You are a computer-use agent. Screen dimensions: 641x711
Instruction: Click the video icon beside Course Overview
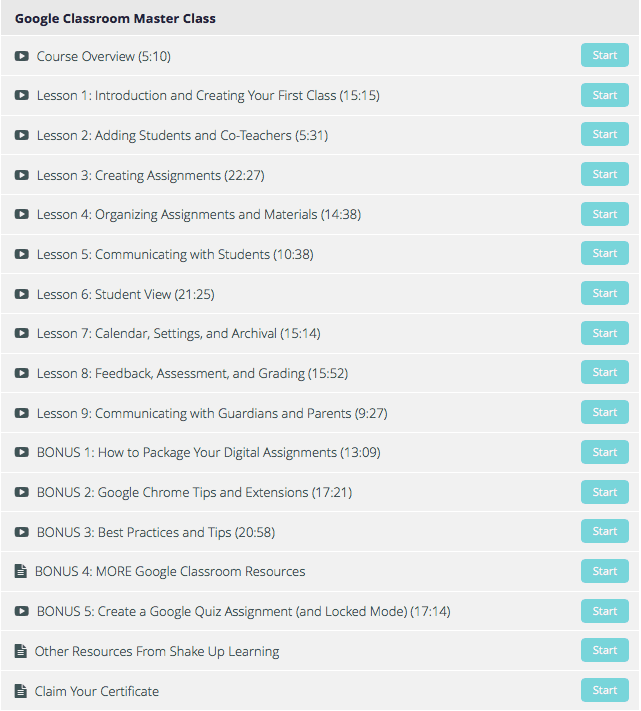click(21, 56)
